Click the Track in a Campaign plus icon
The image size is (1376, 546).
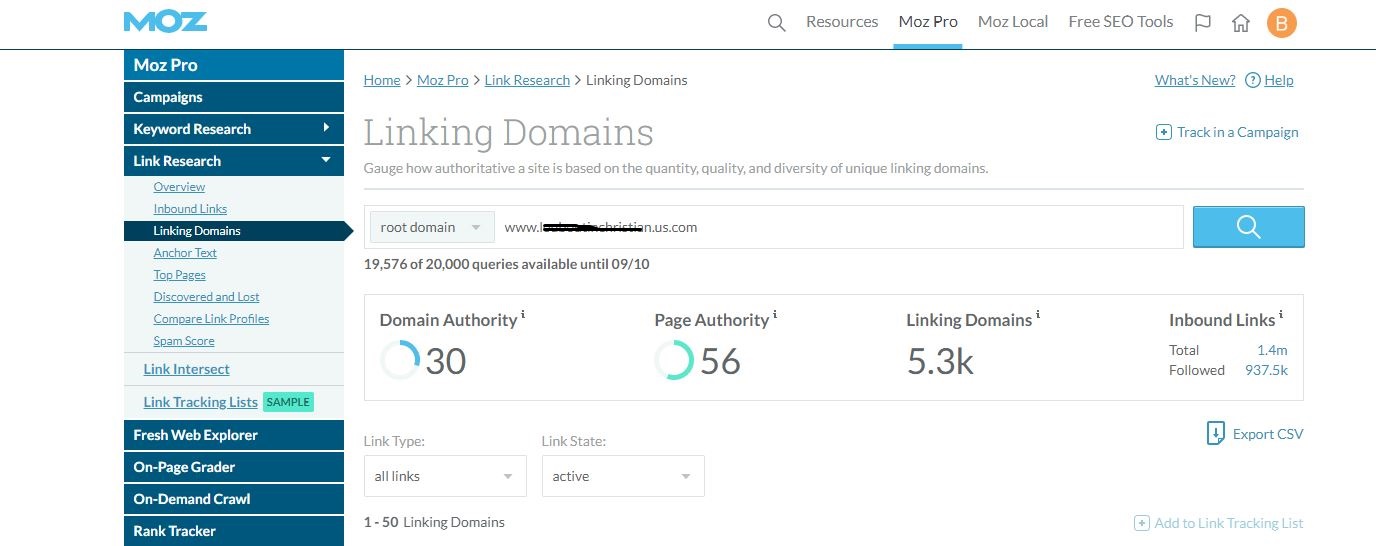point(1163,132)
